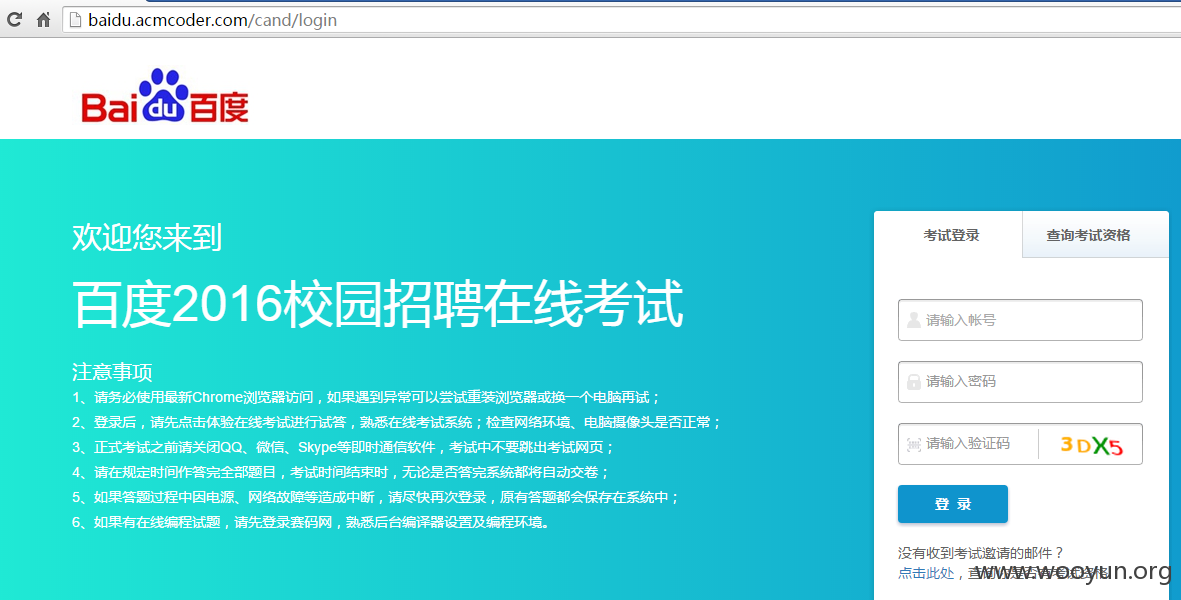Click the page icon in address bar
Screen dimensions: 1181x600
[75, 20]
